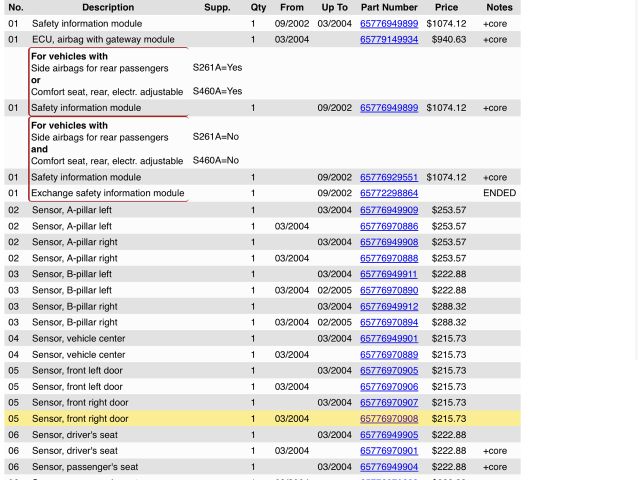Click part number 65776970890

pyautogui.click(x=389, y=291)
